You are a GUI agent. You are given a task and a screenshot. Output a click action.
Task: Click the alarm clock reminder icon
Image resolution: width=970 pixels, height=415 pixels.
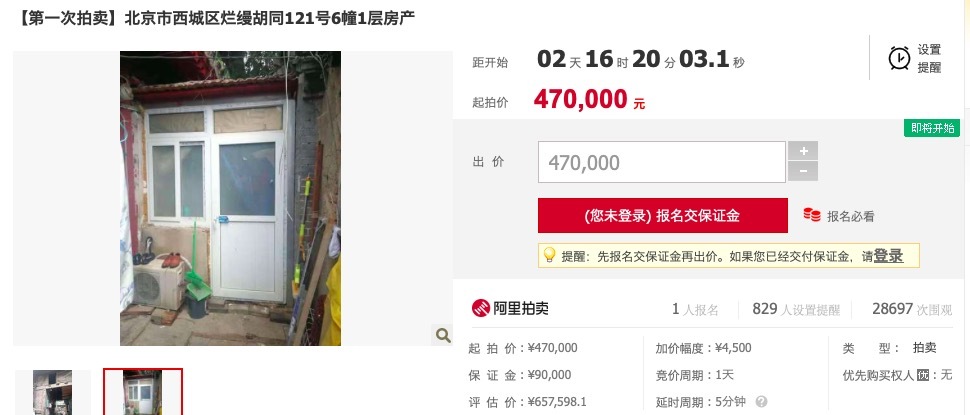point(899,58)
